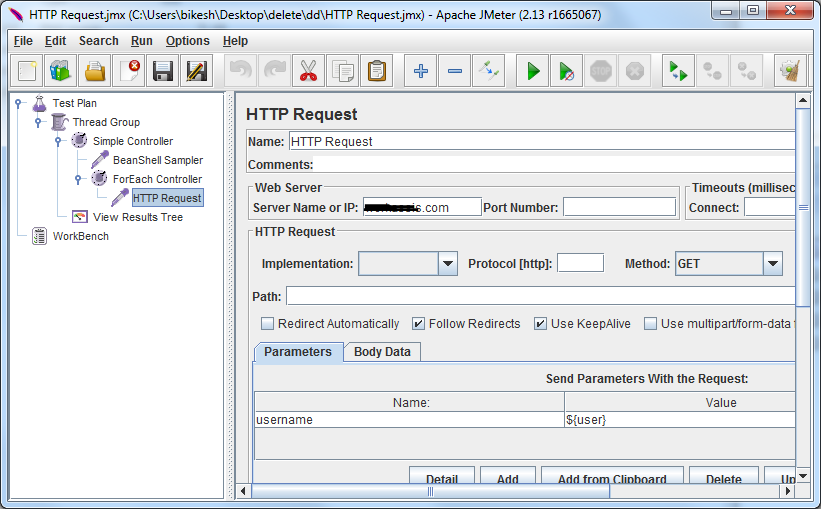
Task: Click the Undo arrow icon
Action: click(x=241, y=71)
